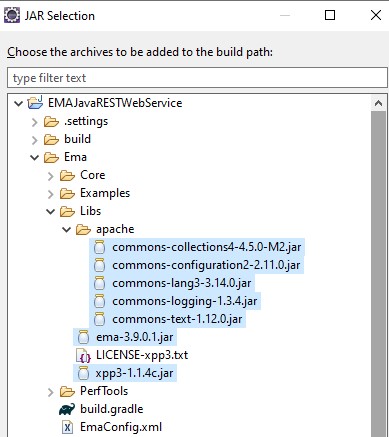Click the commons-lang3 jar file icon
The width and height of the screenshot is (389, 437).
[99, 283]
